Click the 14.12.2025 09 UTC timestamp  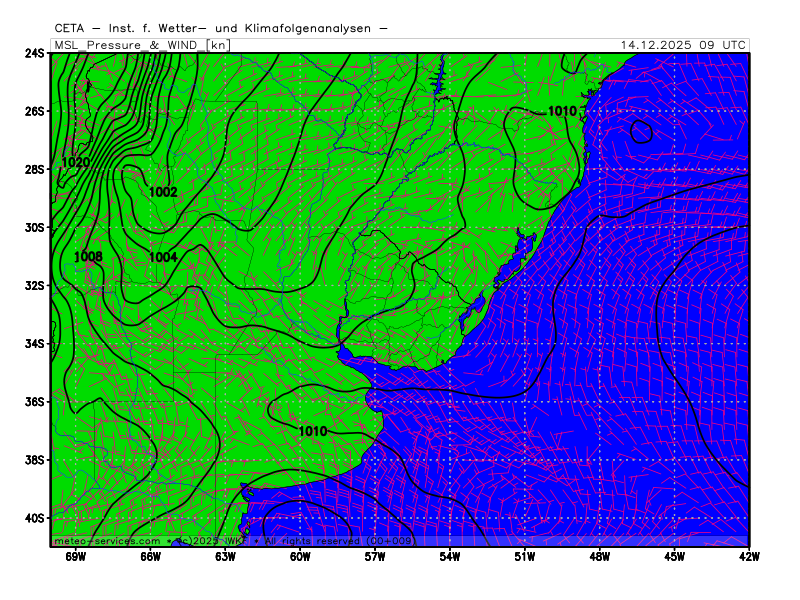click(x=682, y=45)
